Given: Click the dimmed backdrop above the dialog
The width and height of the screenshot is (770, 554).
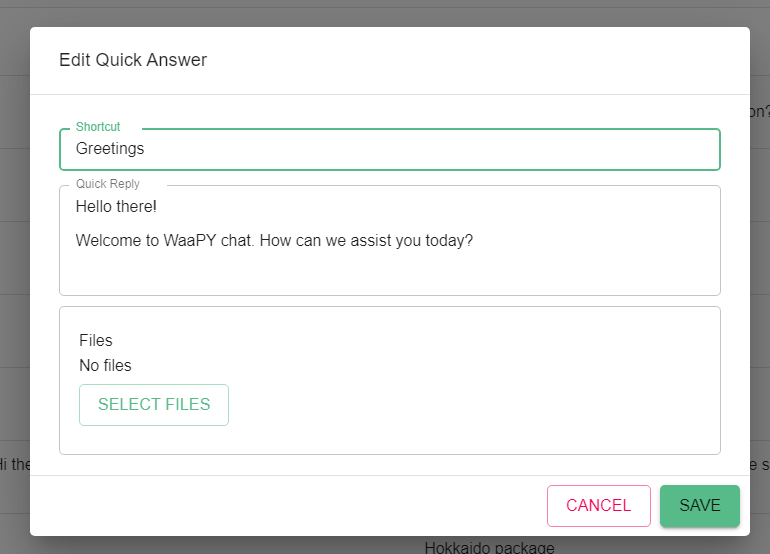Looking at the screenshot, I should pyautogui.click(x=385, y=13).
